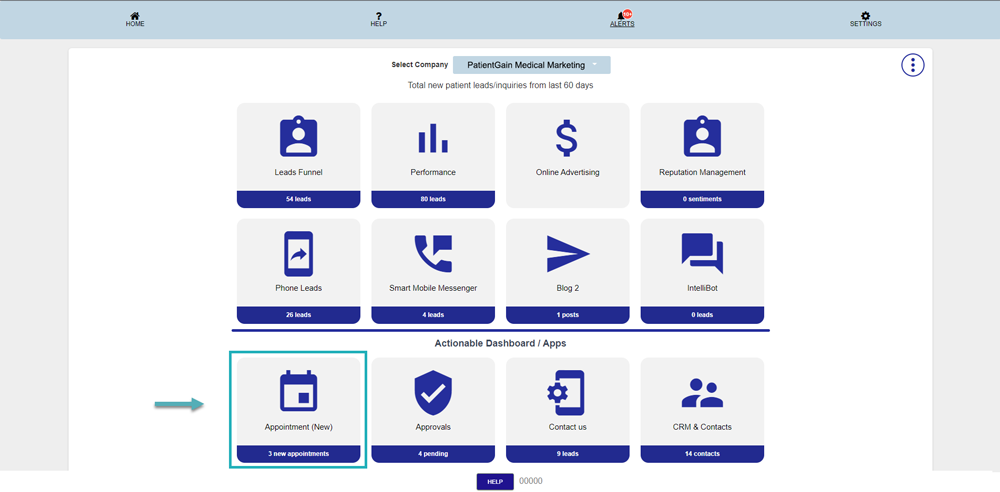Screen dimensions: 1000x492
Task: Click the Blog 2 paper plane icon
Action: click(567, 254)
